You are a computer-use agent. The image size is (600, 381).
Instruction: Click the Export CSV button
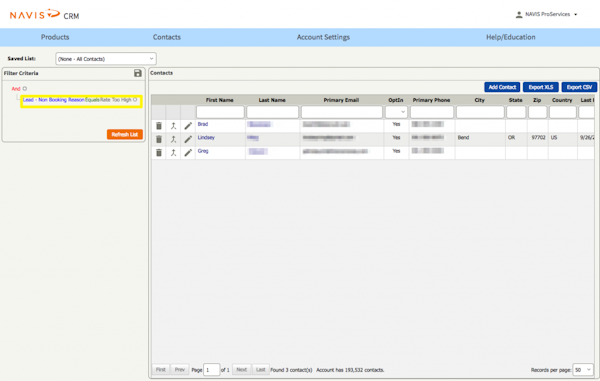tap(579, 87)
